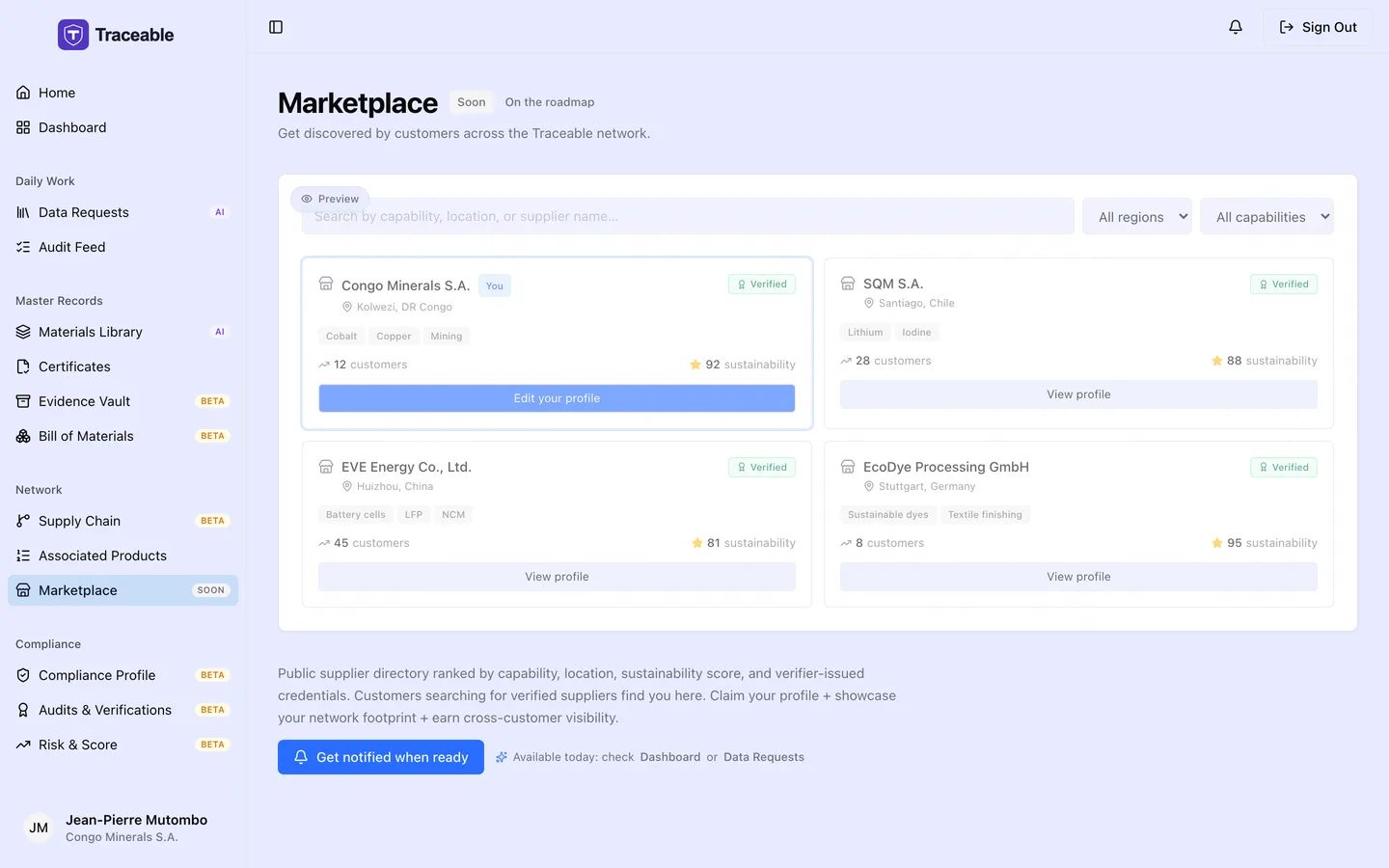View profile of EVE Energy Co., Ltd.
The height and width of the screenshot is (868, 1389).
click(557, 577)
